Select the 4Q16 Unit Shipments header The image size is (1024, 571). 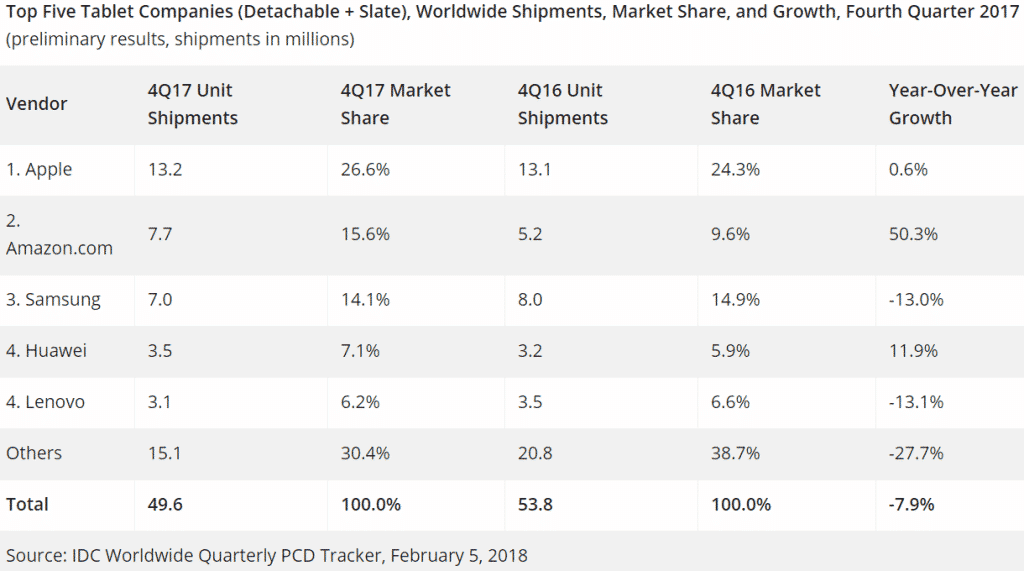coord(563,104)
